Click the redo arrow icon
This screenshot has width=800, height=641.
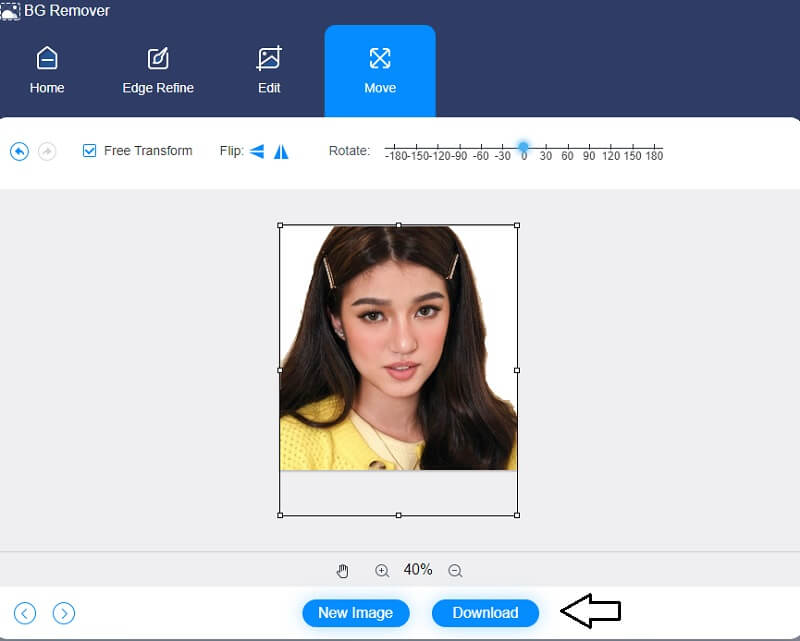[44, 150]
